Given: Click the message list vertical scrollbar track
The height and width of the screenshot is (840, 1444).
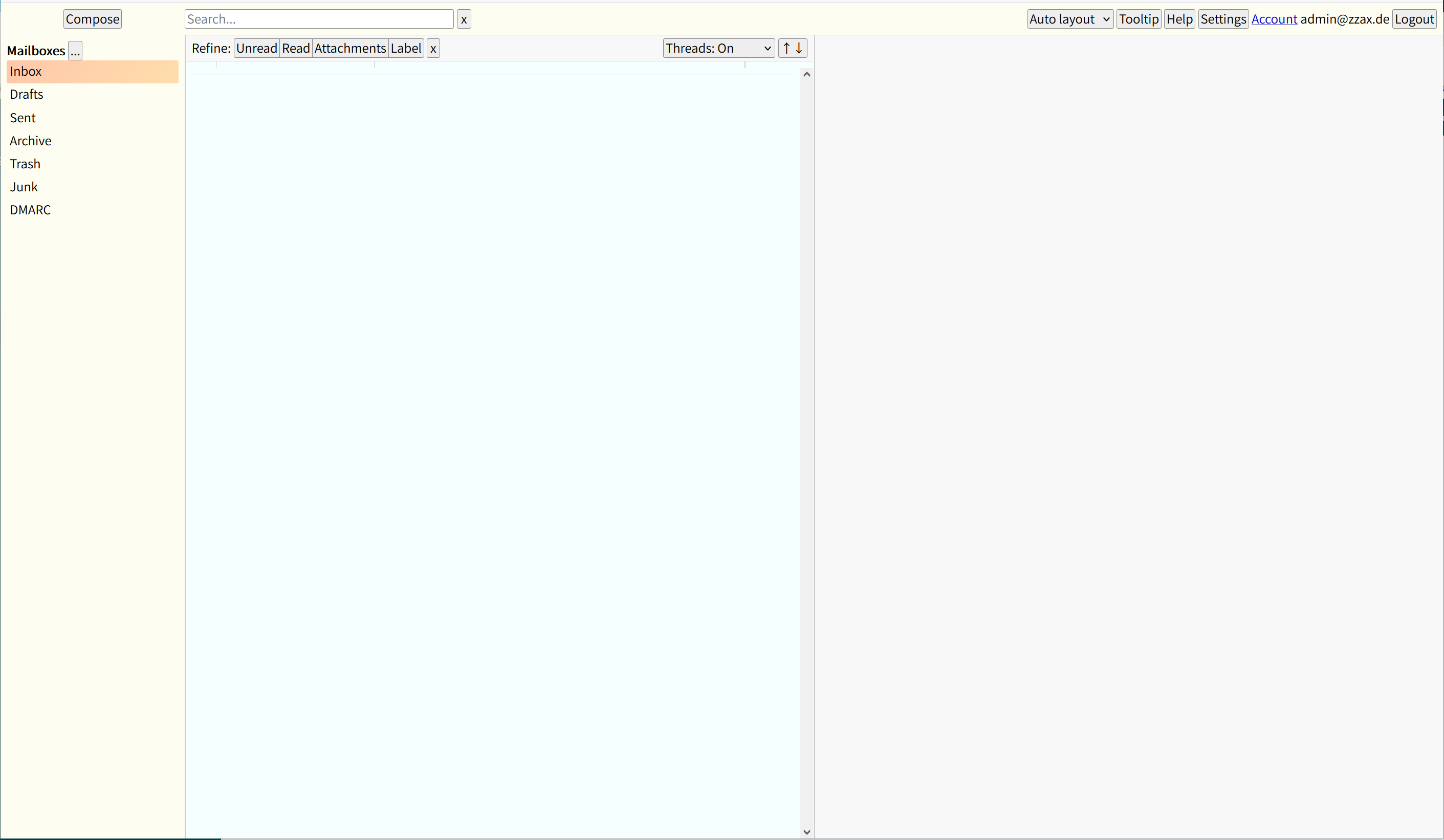Looking at the screenshot, I should (807, 453).
